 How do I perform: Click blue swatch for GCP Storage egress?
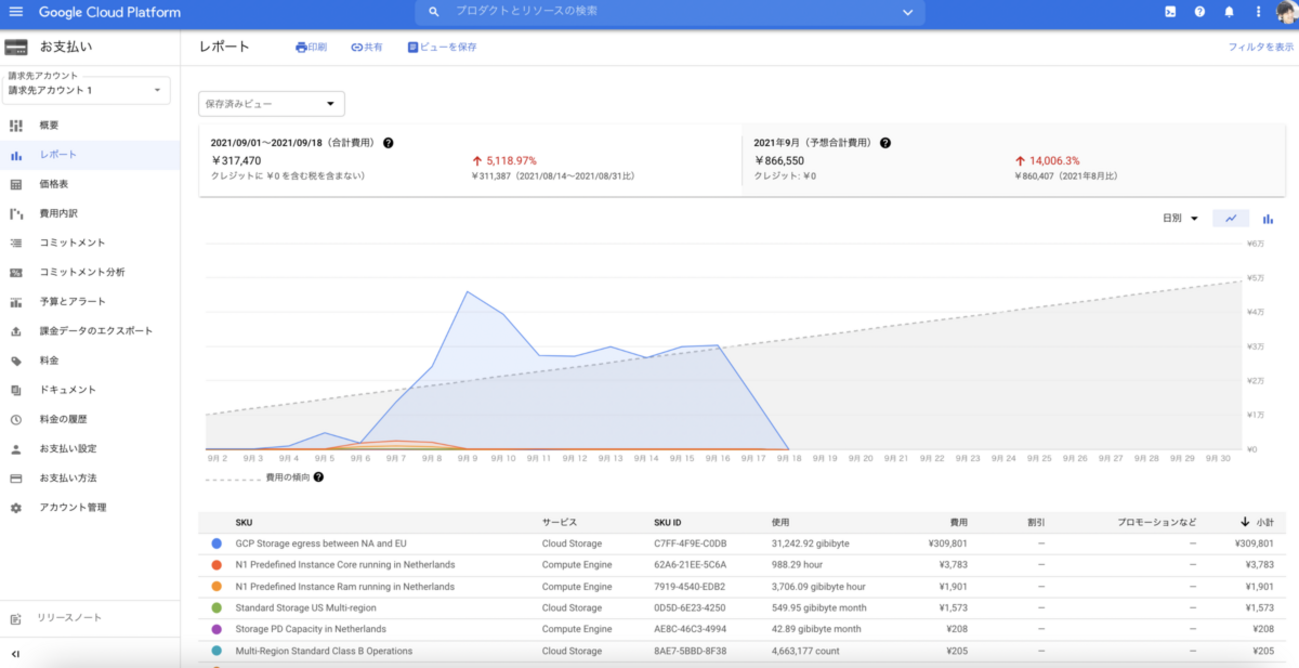point(217,544)
